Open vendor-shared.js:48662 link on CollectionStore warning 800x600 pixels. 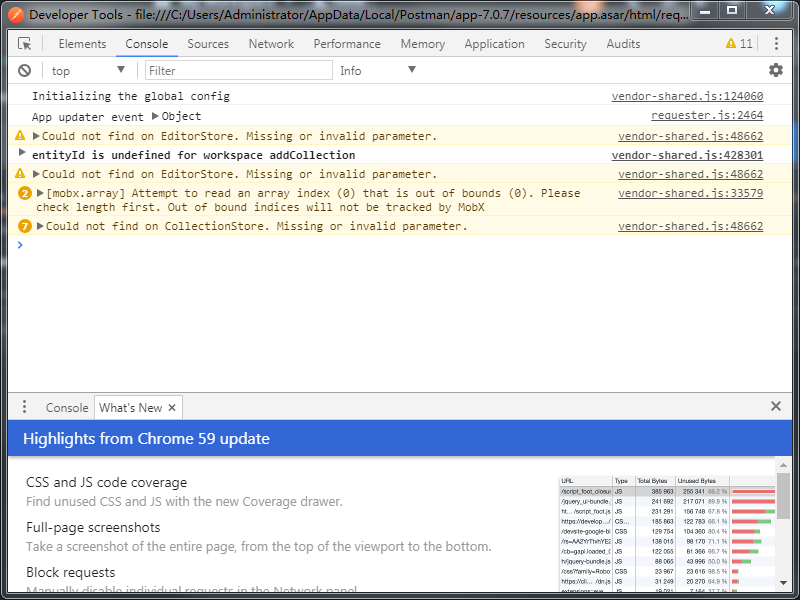pos(690,226)
